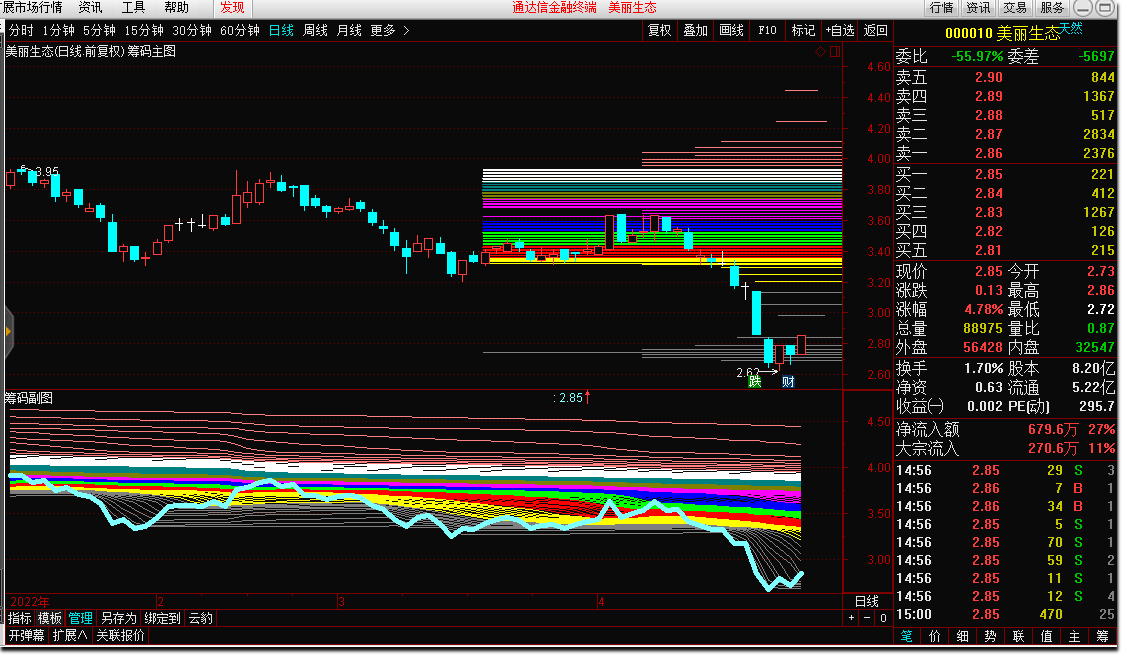Click the 跌 marker under the candlesticks
The image size is (1123, 655).
point(754,382)
